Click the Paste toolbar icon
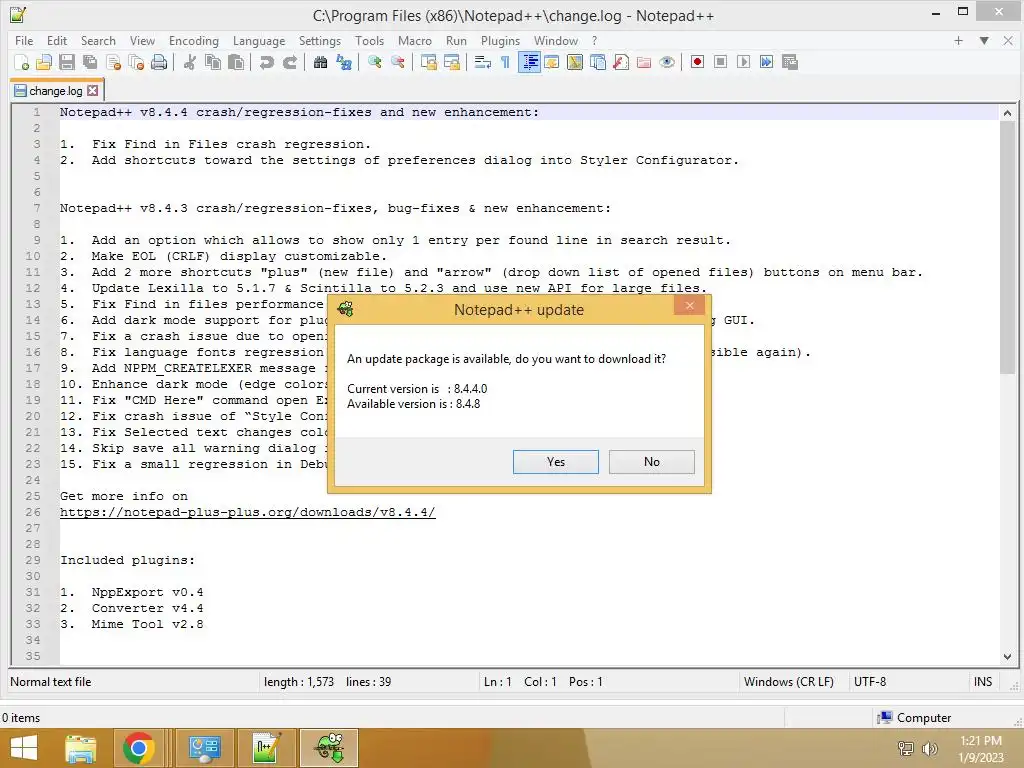The height and width of the screenshot is (768, 1024). tap(236, 62)
